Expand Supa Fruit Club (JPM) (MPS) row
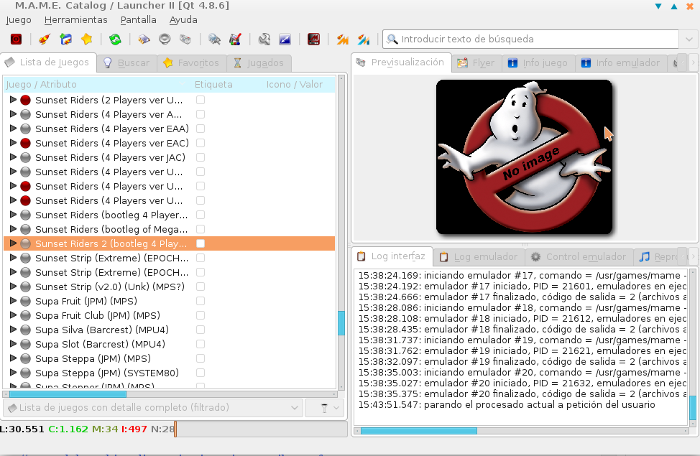The width and height of the screenshot is (700, 456). coord(13,315)
